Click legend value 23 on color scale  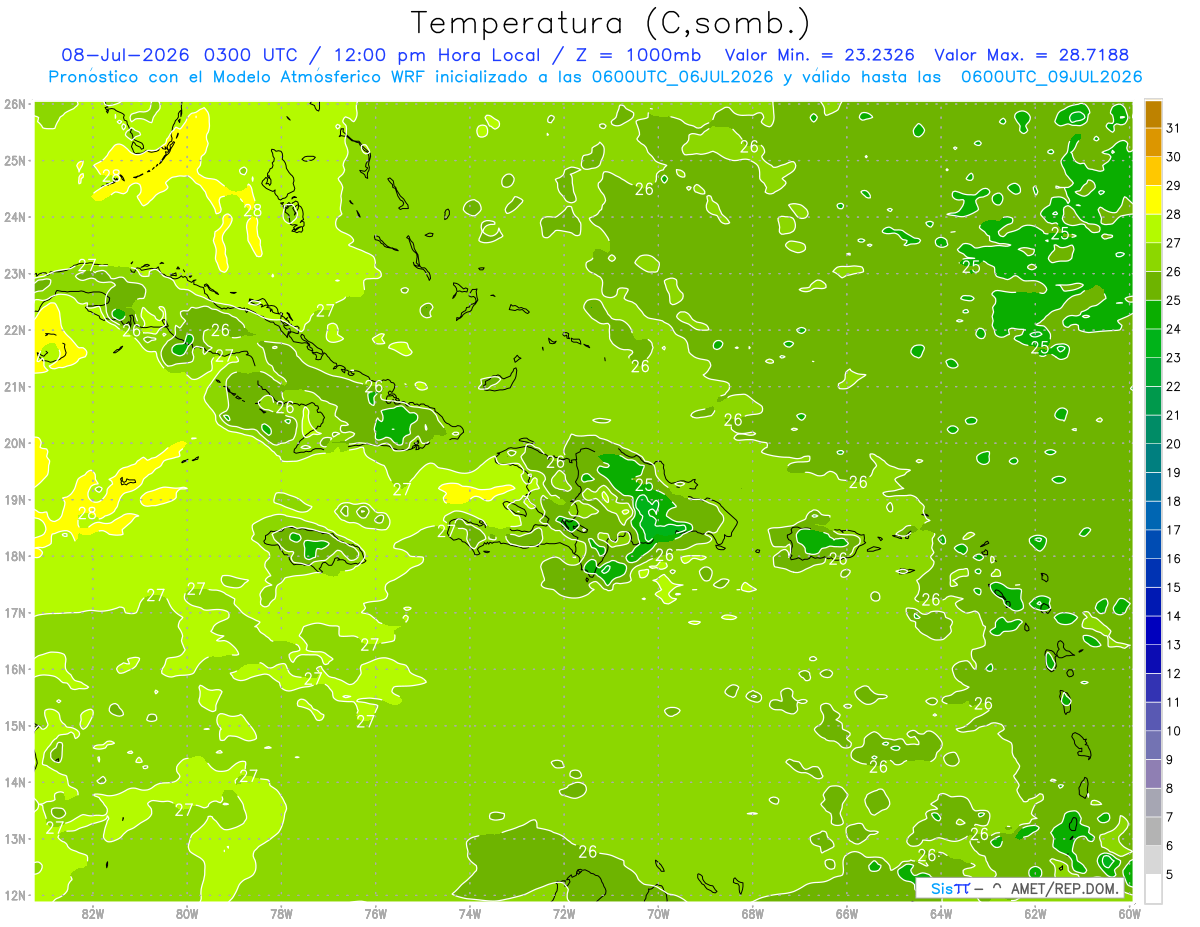click(x=1174, y=357)
